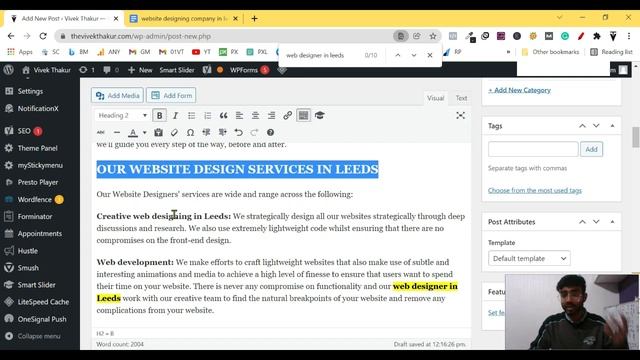Insert a blockquote
This screenshot has height=360, width=640.
coord(223,116)
